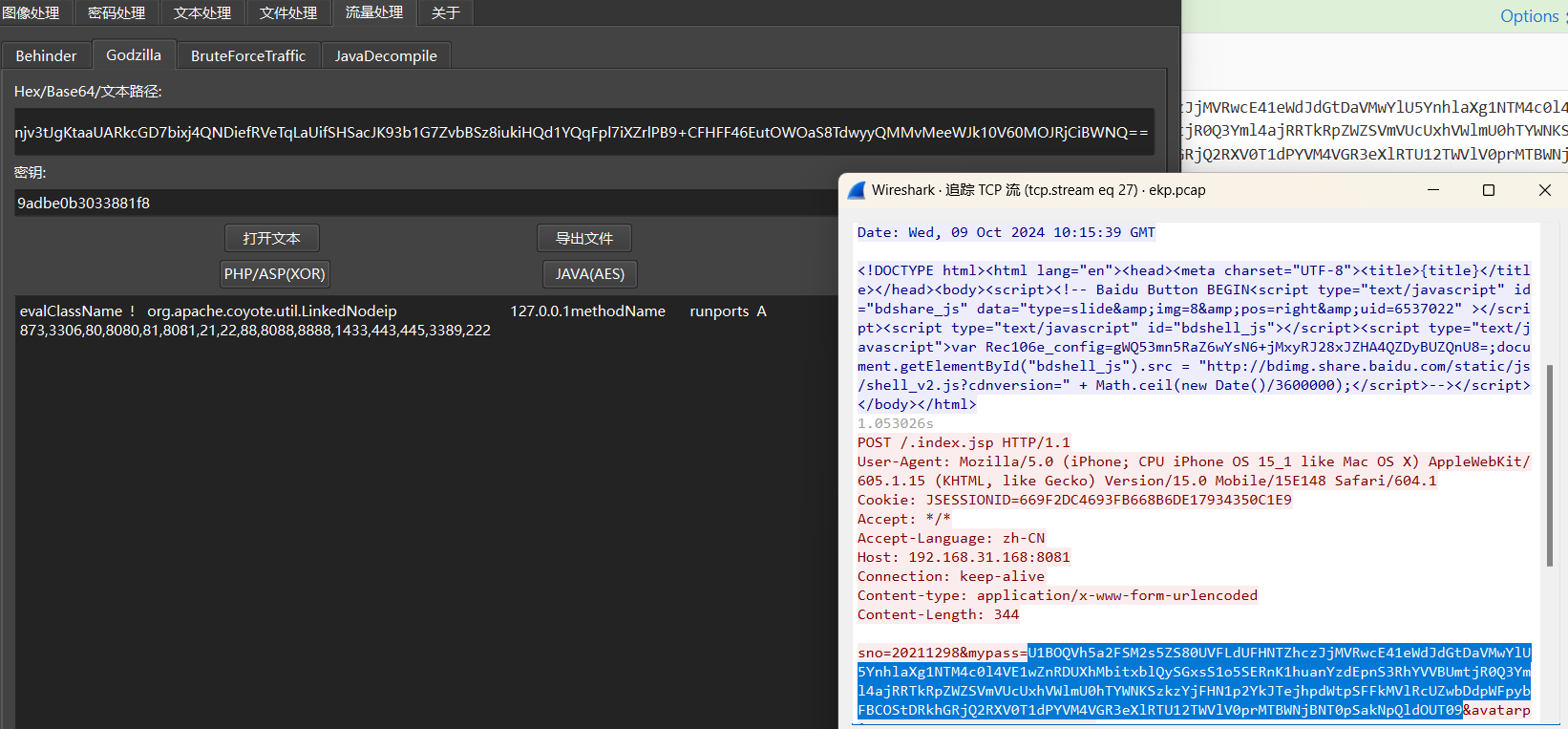The height and width of the screenshot is (729, 1568).
Task: Click the Wireshark shark fin icon
Action: tap(857, 190)
